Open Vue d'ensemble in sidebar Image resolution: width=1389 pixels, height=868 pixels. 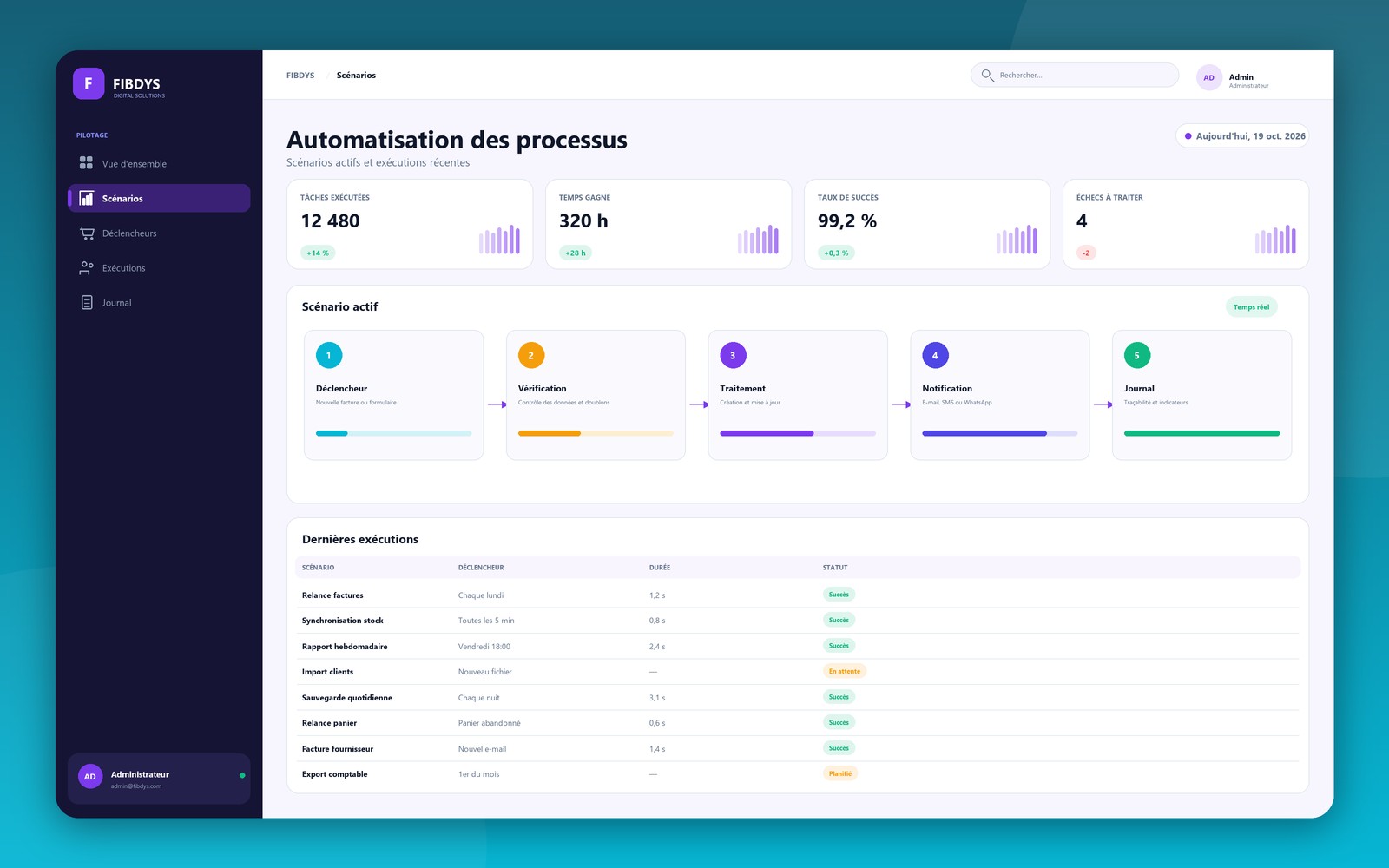(159, 163)
